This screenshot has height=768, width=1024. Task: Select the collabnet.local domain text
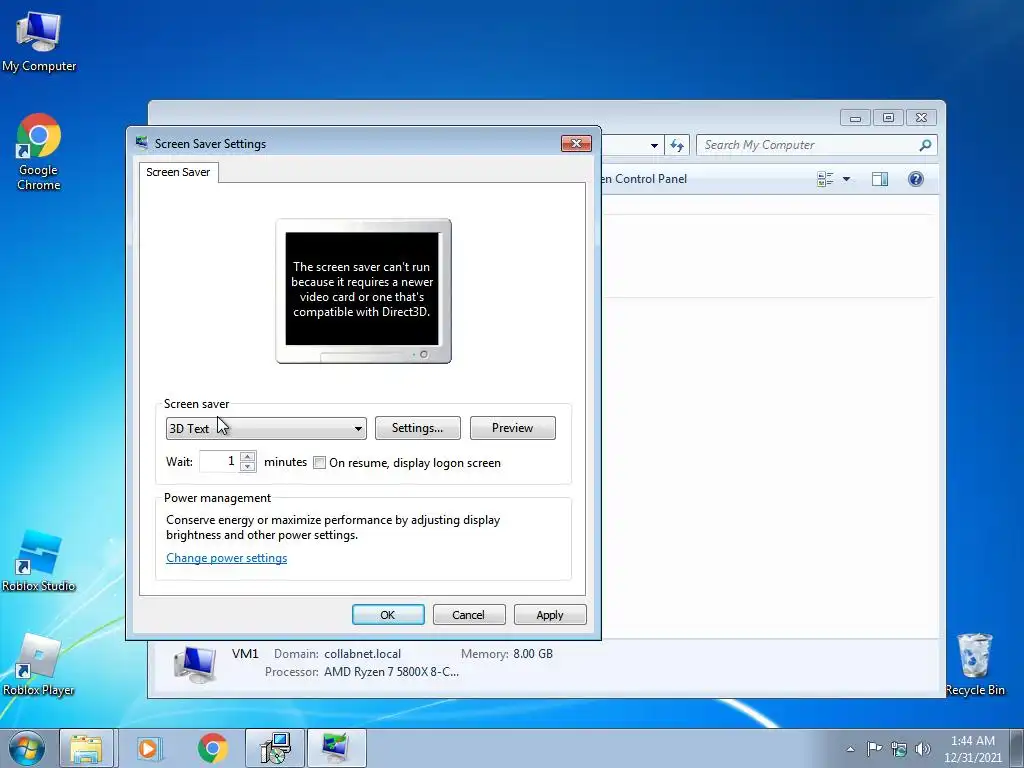(x=362, y=654)
